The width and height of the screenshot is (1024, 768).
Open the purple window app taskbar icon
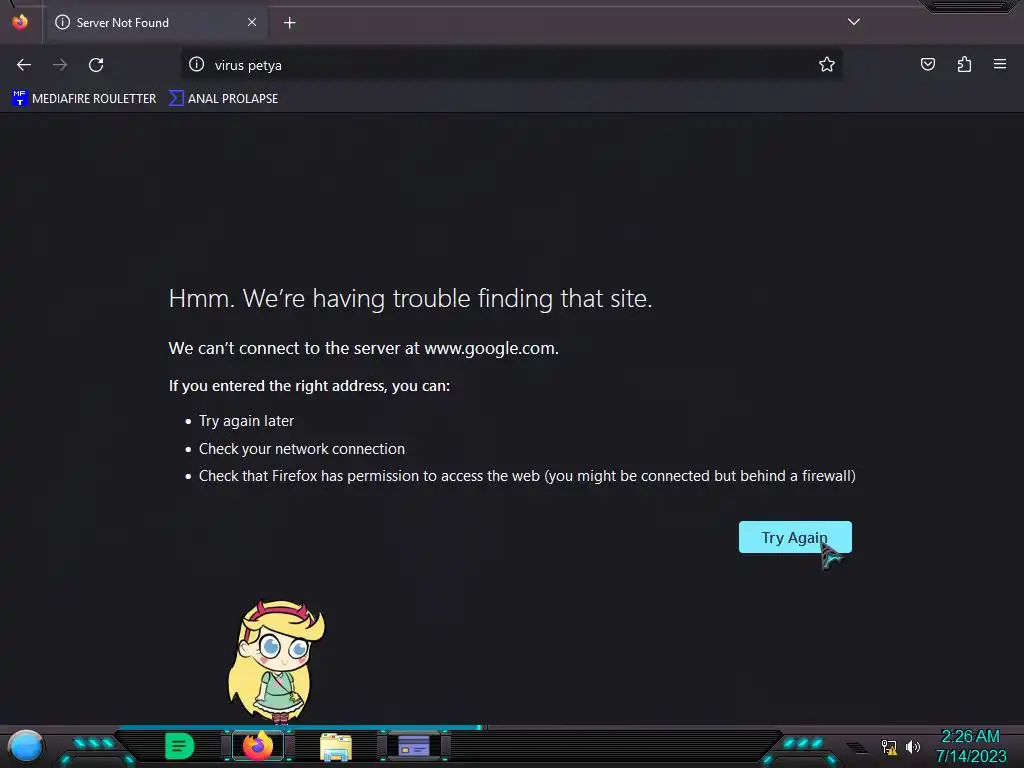414,746
